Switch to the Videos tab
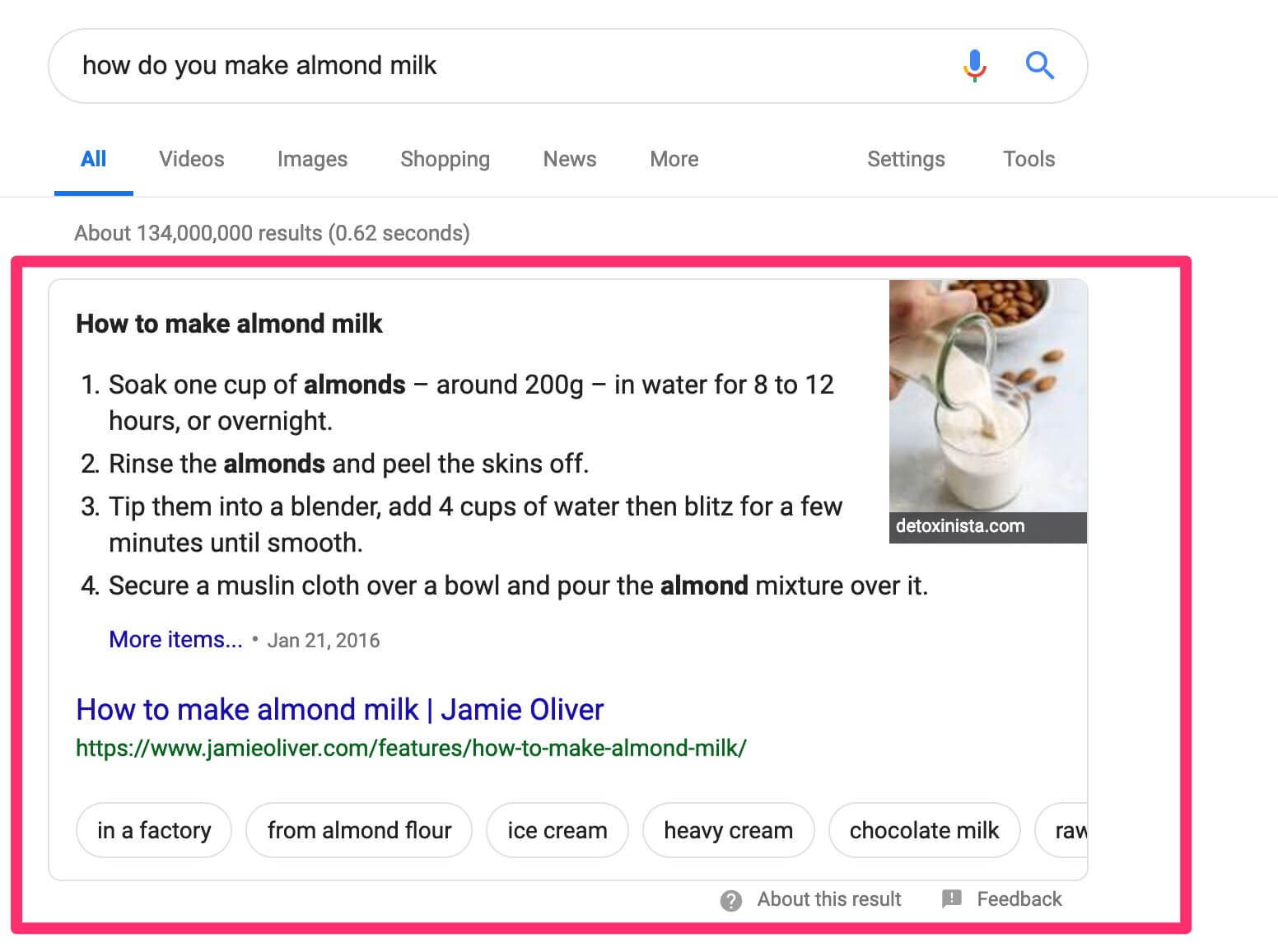1278x952 pixels. point(191,159)
